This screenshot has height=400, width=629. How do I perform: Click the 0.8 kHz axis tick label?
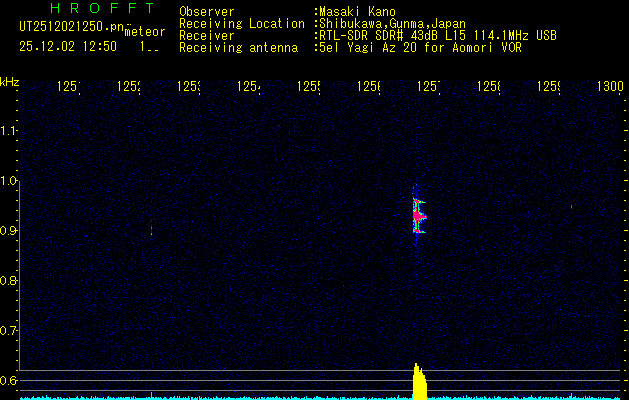pyautogui.click(x=9, y=280)
